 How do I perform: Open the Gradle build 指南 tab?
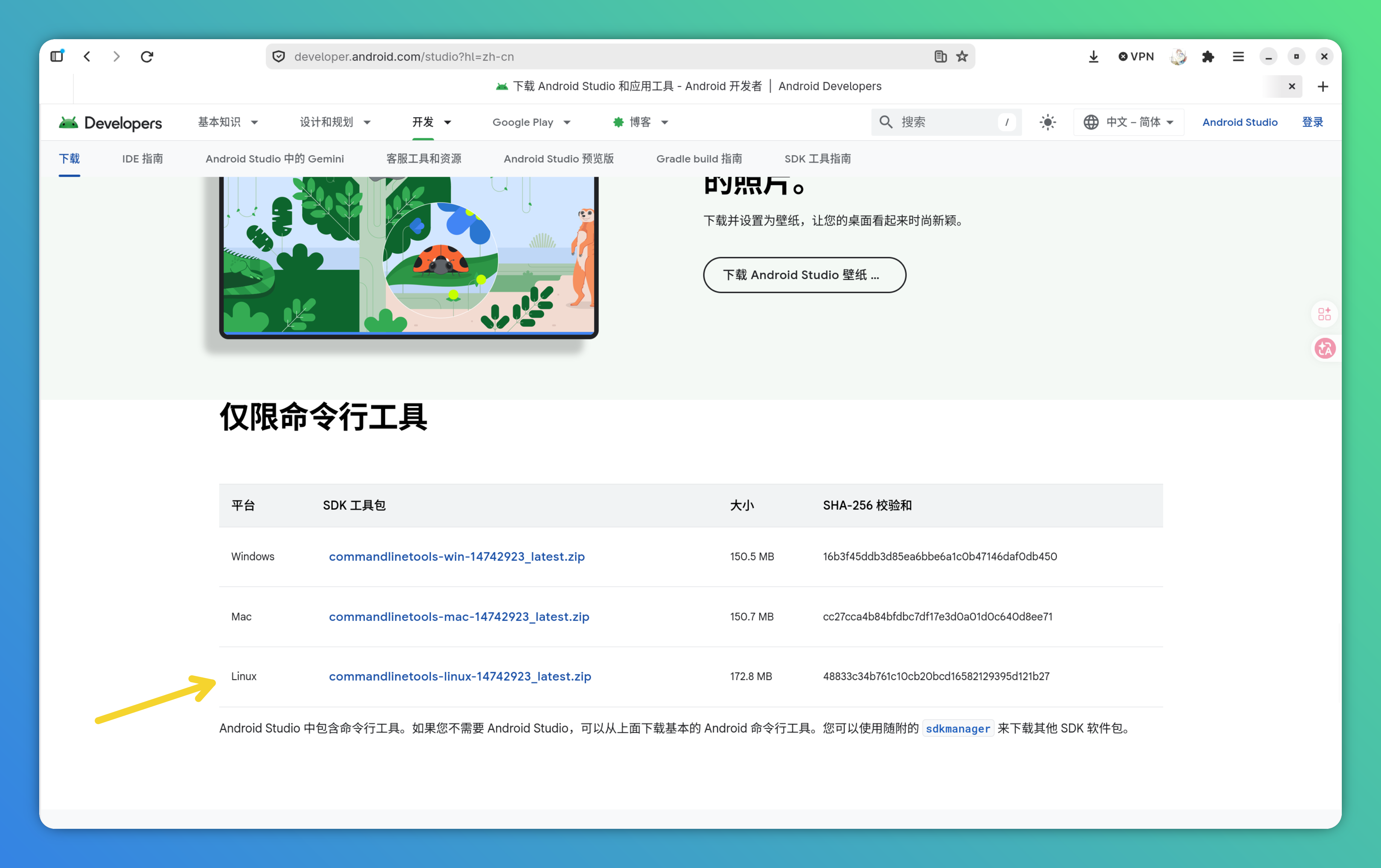[x=698, y=159]
